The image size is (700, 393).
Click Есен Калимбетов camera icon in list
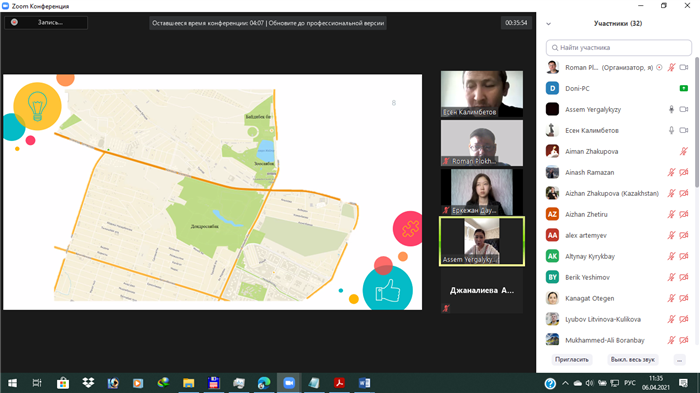point(683,130)
